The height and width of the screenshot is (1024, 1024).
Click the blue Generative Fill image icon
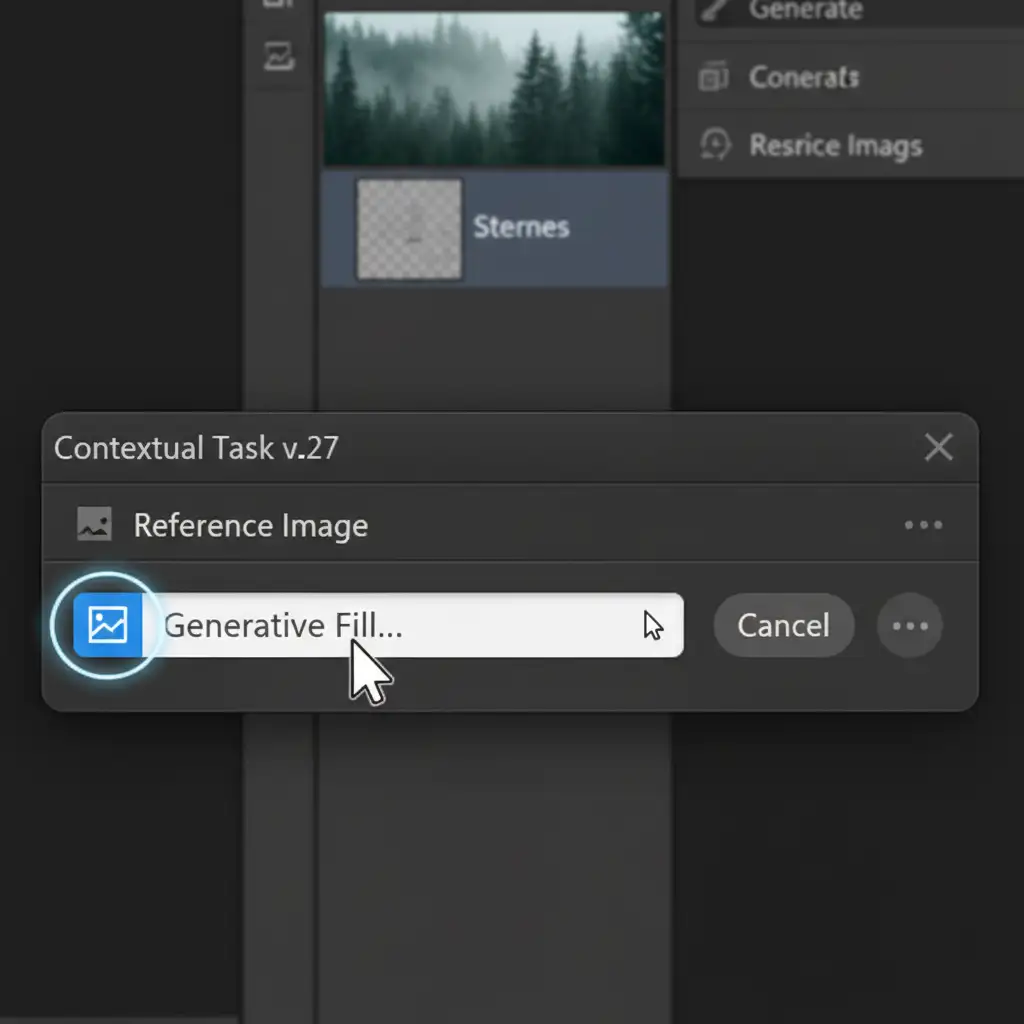[x=108, y=625]
